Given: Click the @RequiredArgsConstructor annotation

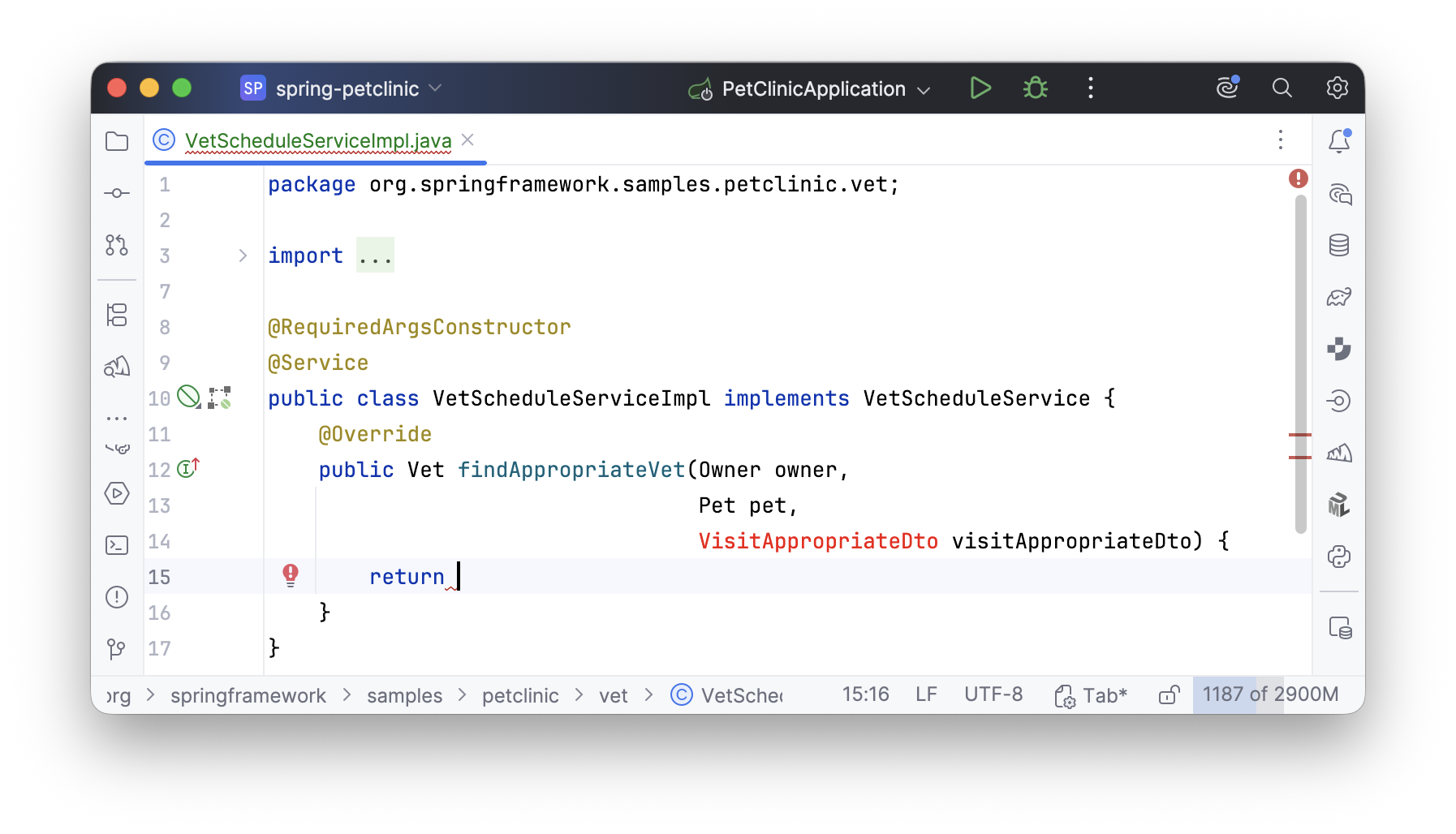Looking at the screenshot, I should click(x=420, y=327).
